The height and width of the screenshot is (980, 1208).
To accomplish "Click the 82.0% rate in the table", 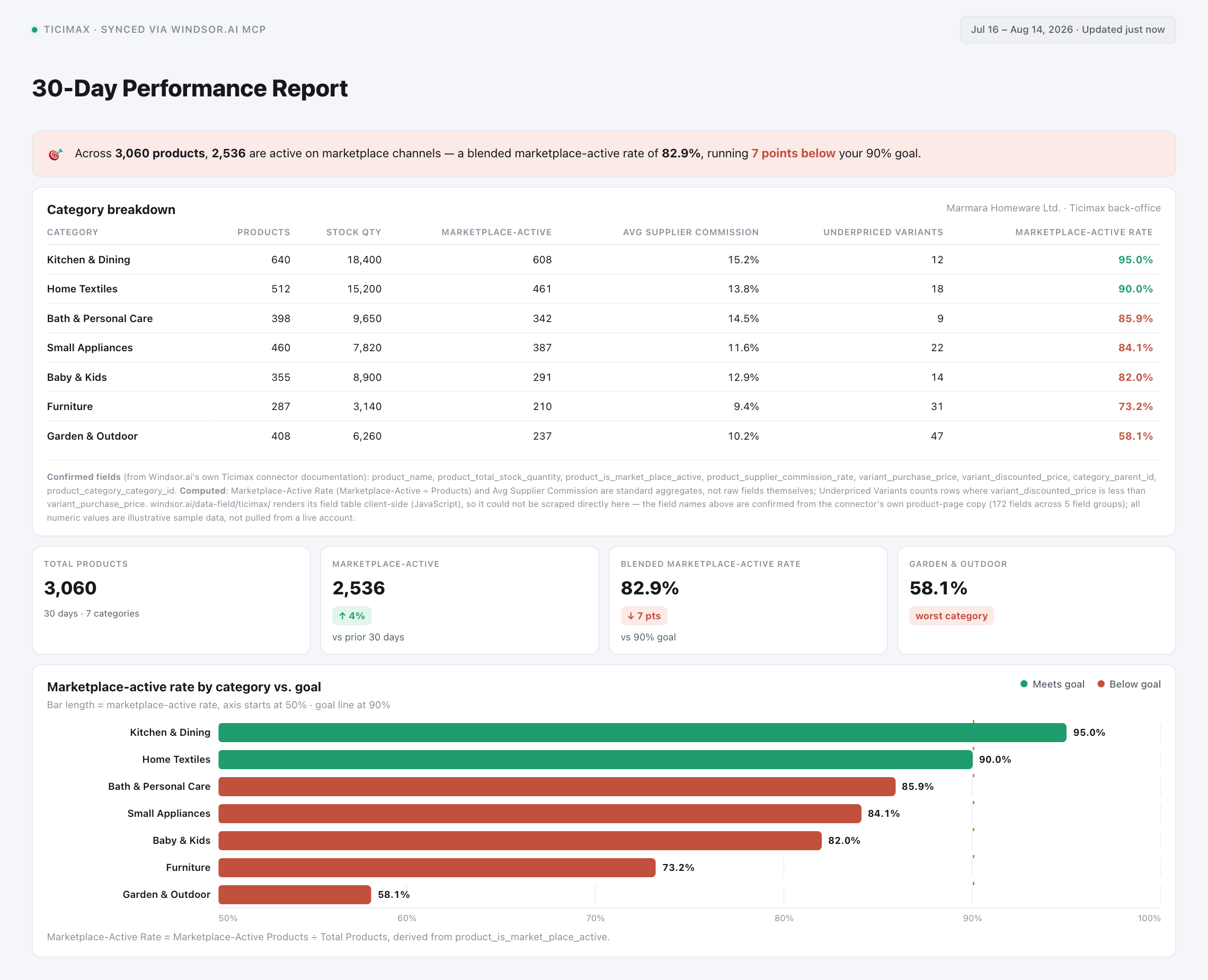I will coord(1135,377).
